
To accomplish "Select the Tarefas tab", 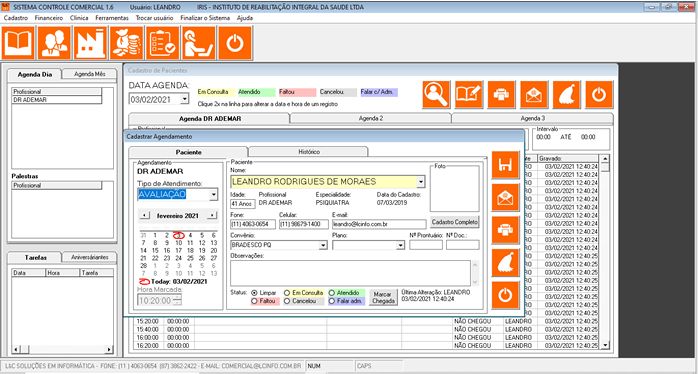I will tap(36, 258).
